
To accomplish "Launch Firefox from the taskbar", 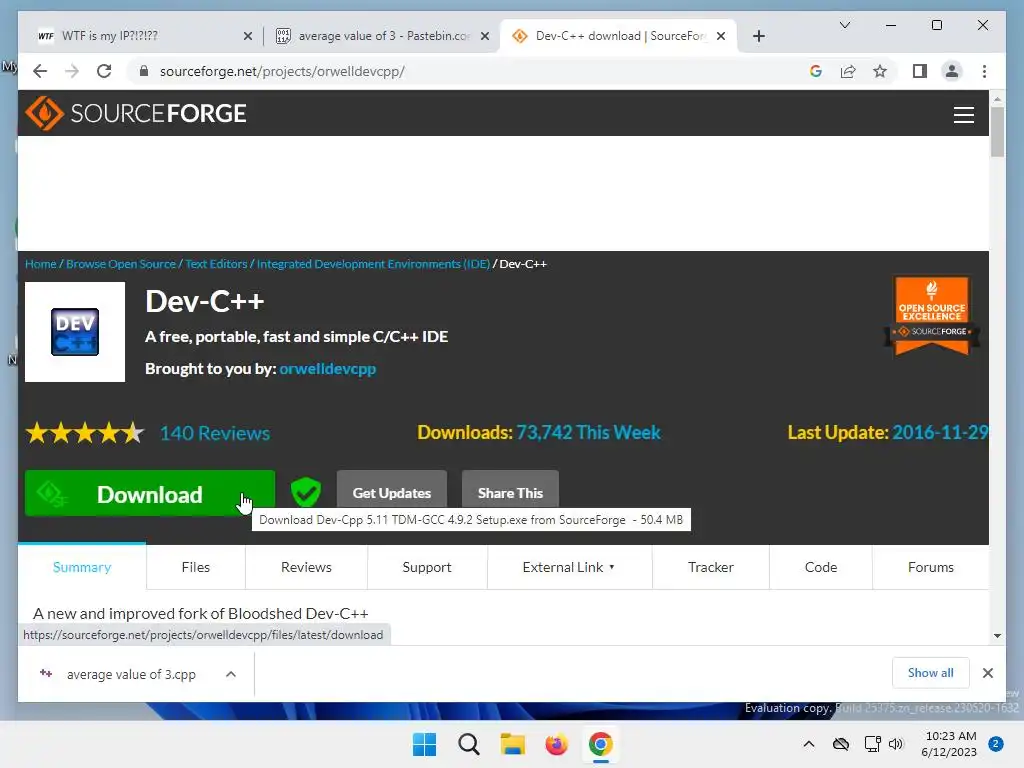I will [556, 744].
